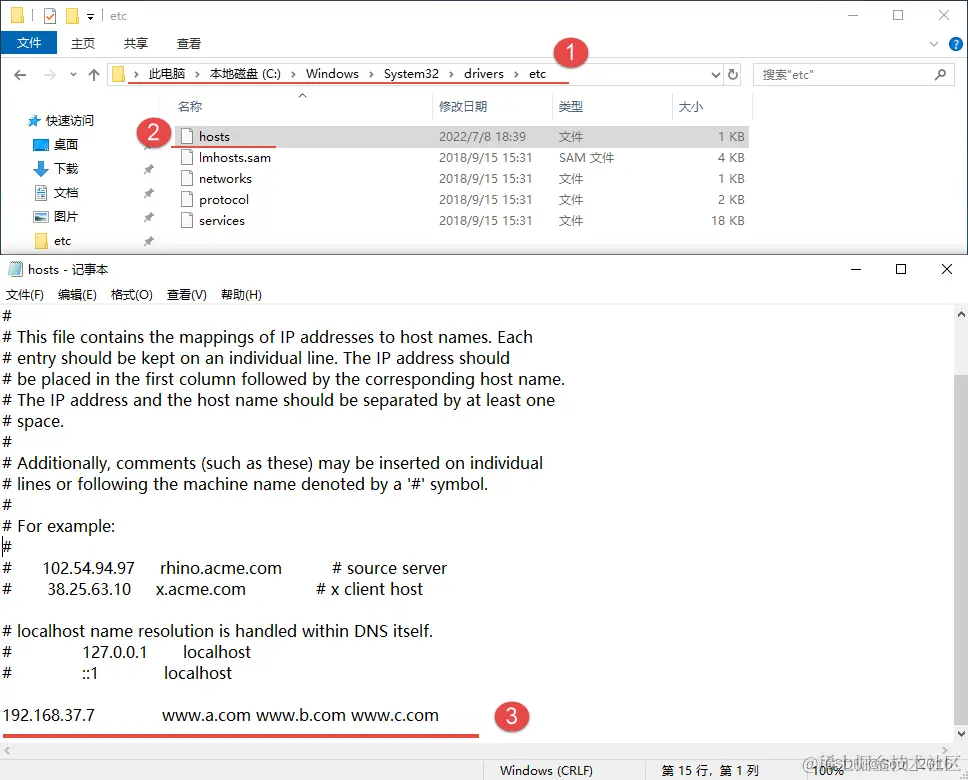Open Notepad 查看(V) menu

pos(186,295)
